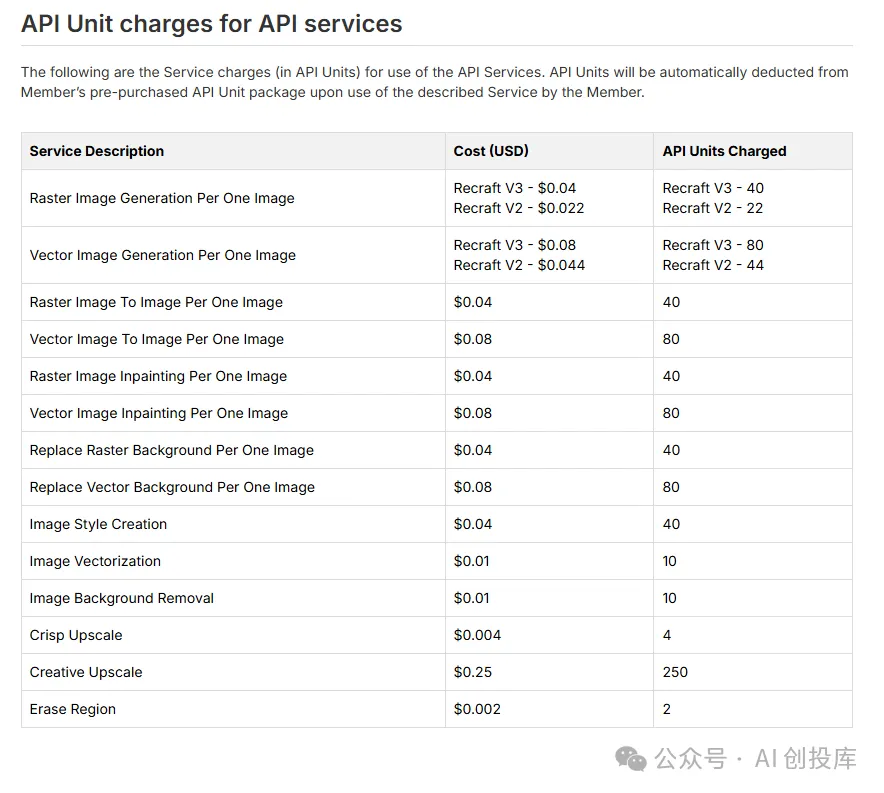Select the 80 units value for Vector Image To Image
Image resolution: width=884 pixels, height=793 pixels.
(671, 339)
